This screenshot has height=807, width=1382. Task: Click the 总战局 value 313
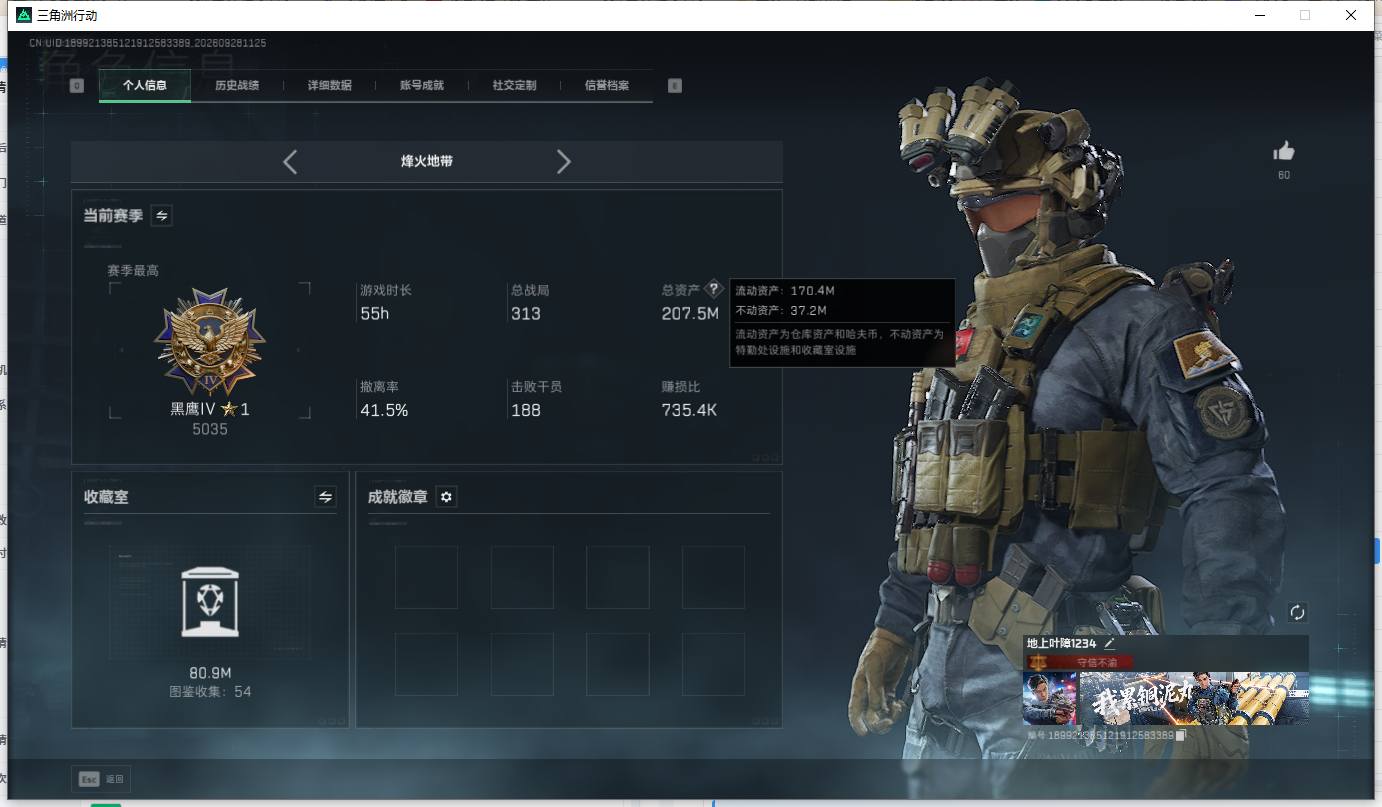point(526,313)
